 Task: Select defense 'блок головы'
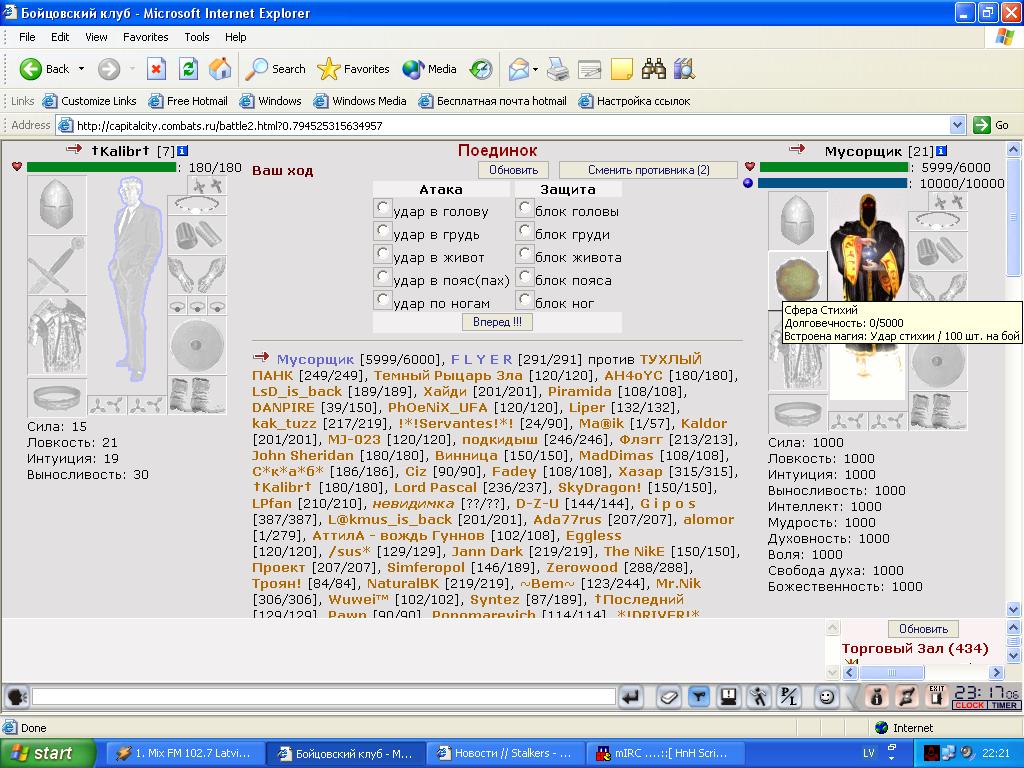tap(524, 208)
